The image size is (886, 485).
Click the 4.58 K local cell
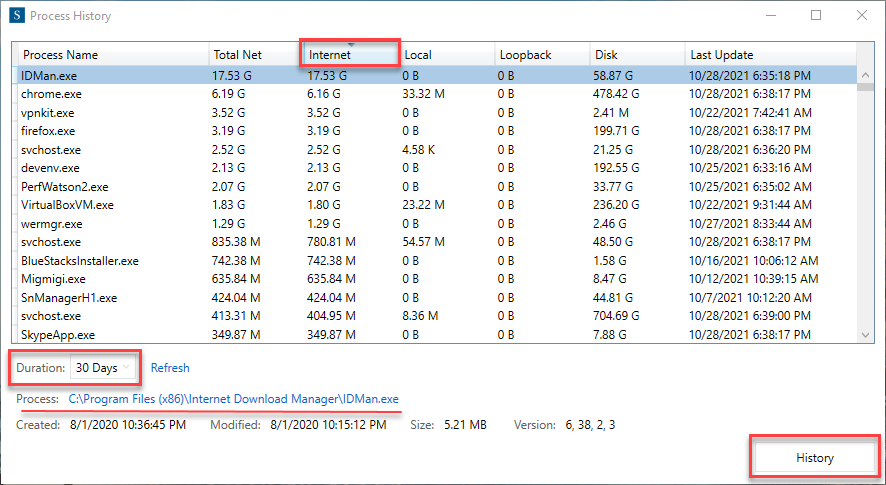tap(419, 150)
